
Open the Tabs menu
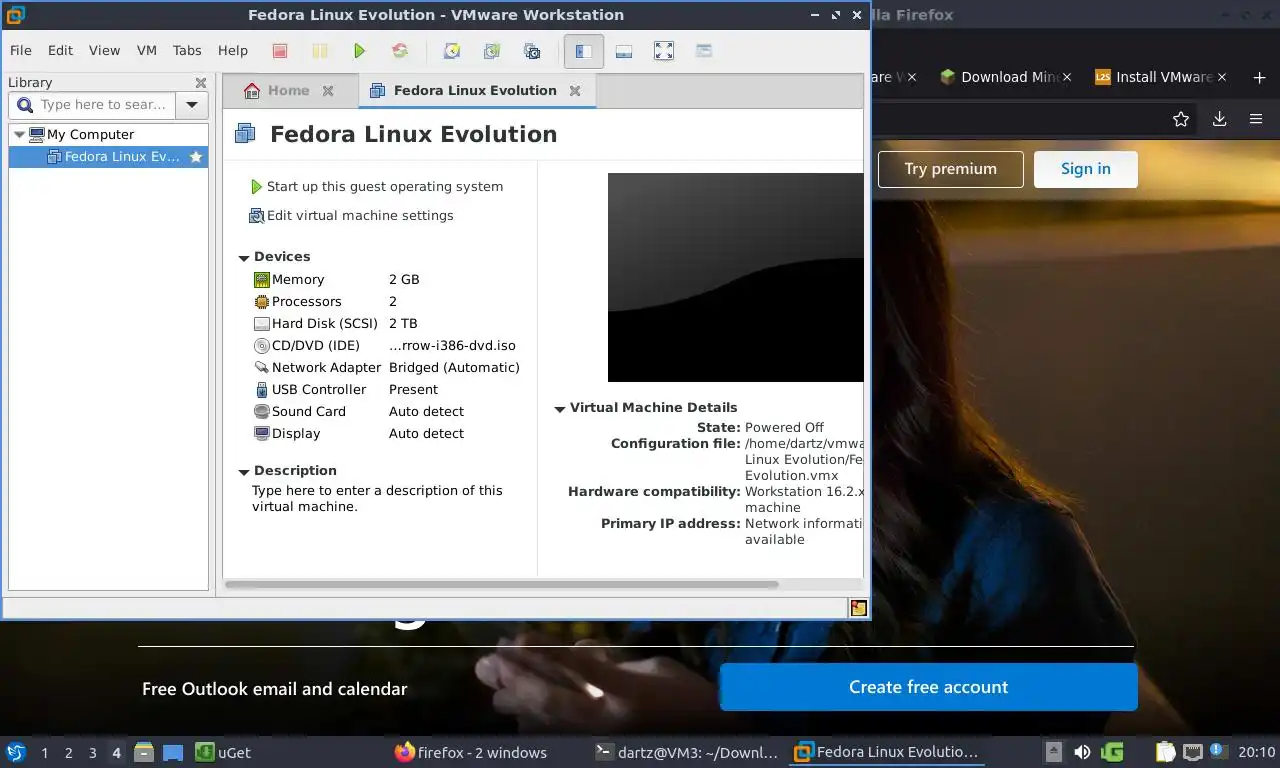[x=187, y=50]
